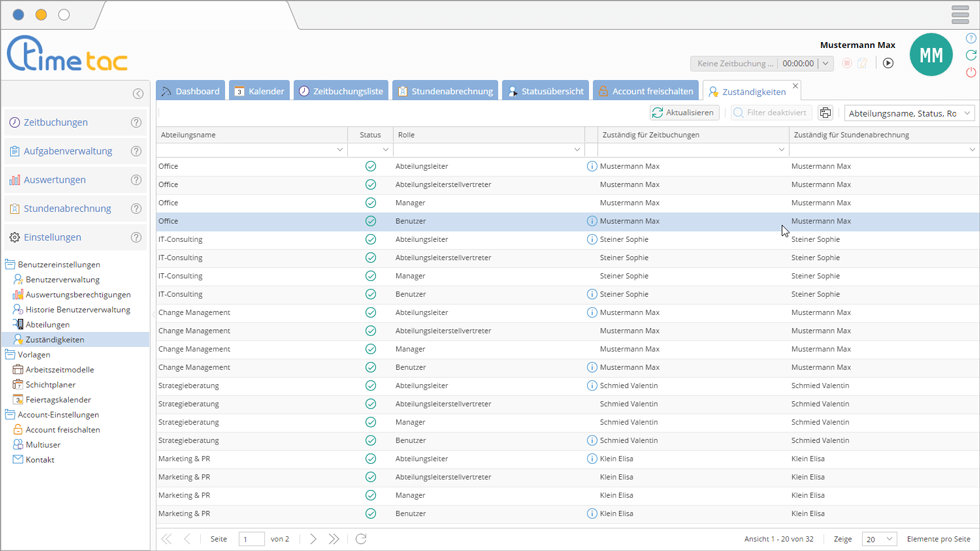Toggle the status check in the first Office row
Image resolution: width=980 pixels, height=551 pixels.
371,166
